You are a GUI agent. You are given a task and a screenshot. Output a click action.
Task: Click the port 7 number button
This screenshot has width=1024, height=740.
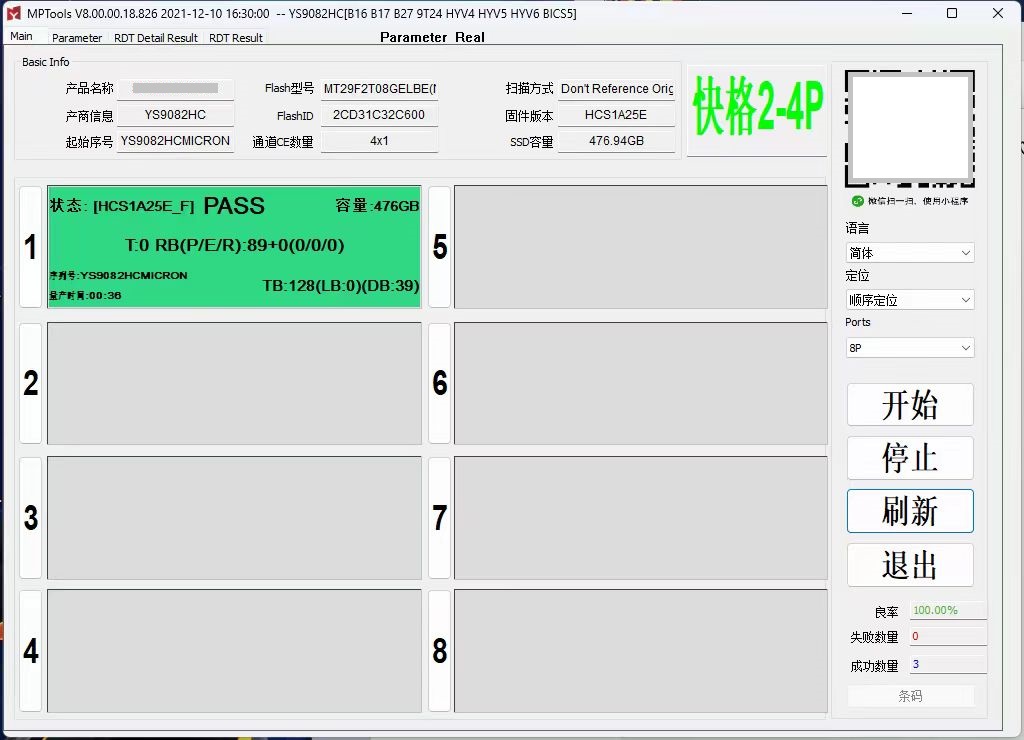point(440,517)
